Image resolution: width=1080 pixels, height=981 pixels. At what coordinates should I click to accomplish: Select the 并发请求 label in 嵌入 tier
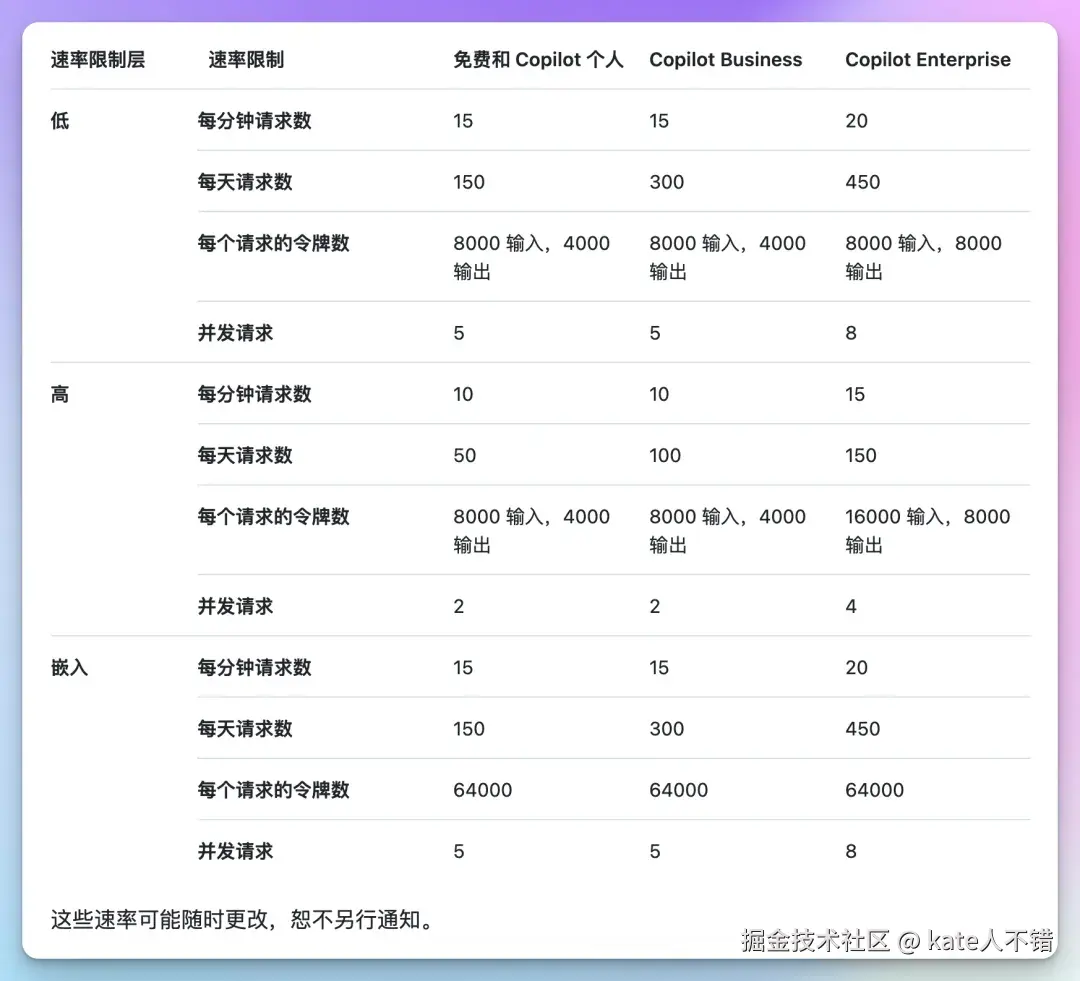point(235,851)
